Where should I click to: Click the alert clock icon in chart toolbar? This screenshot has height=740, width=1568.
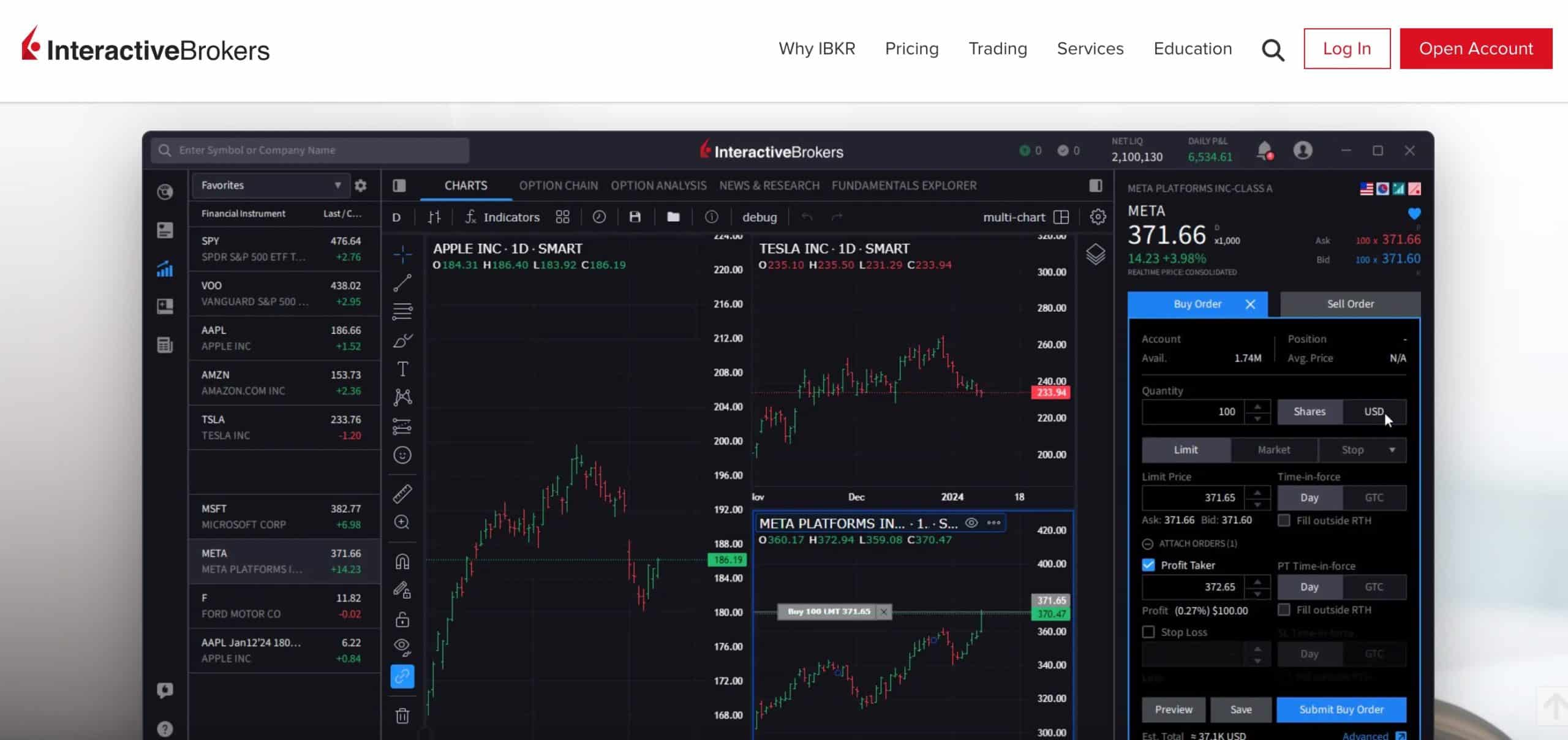tap(599, 217)
